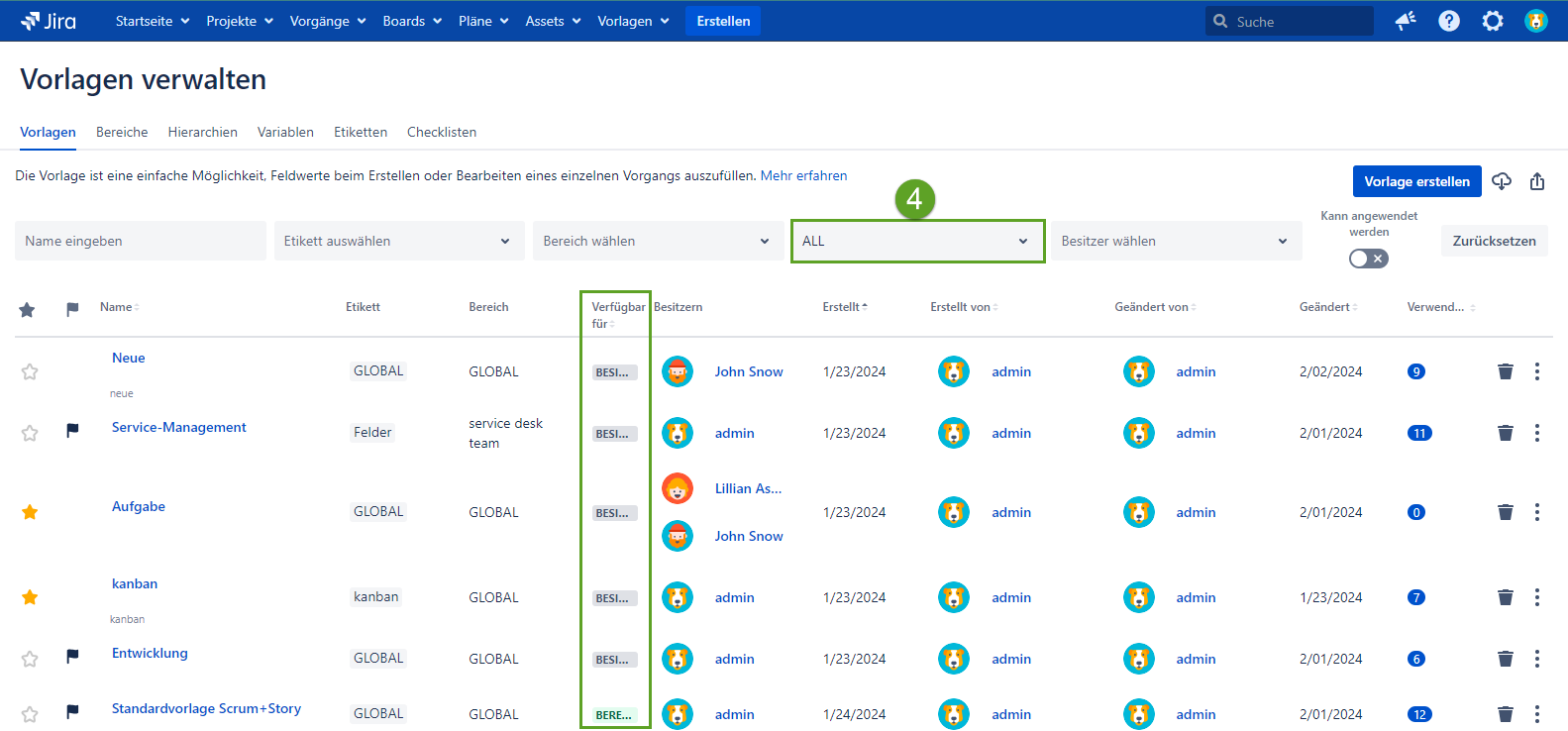Open more actions for Service-Management row
1568x731 pixels.
point(1536,433)
